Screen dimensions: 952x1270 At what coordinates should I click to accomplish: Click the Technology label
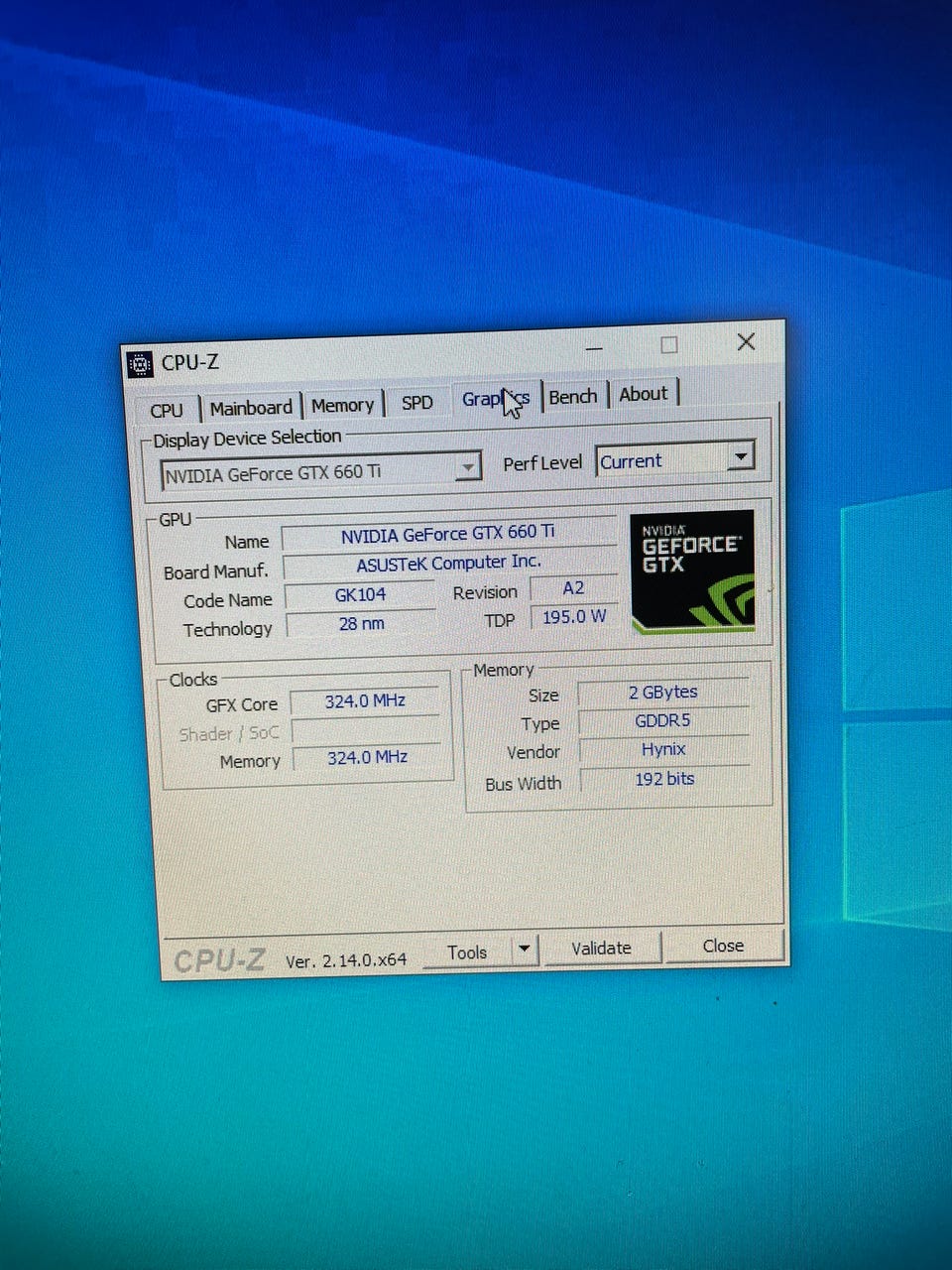coord(227,629)
